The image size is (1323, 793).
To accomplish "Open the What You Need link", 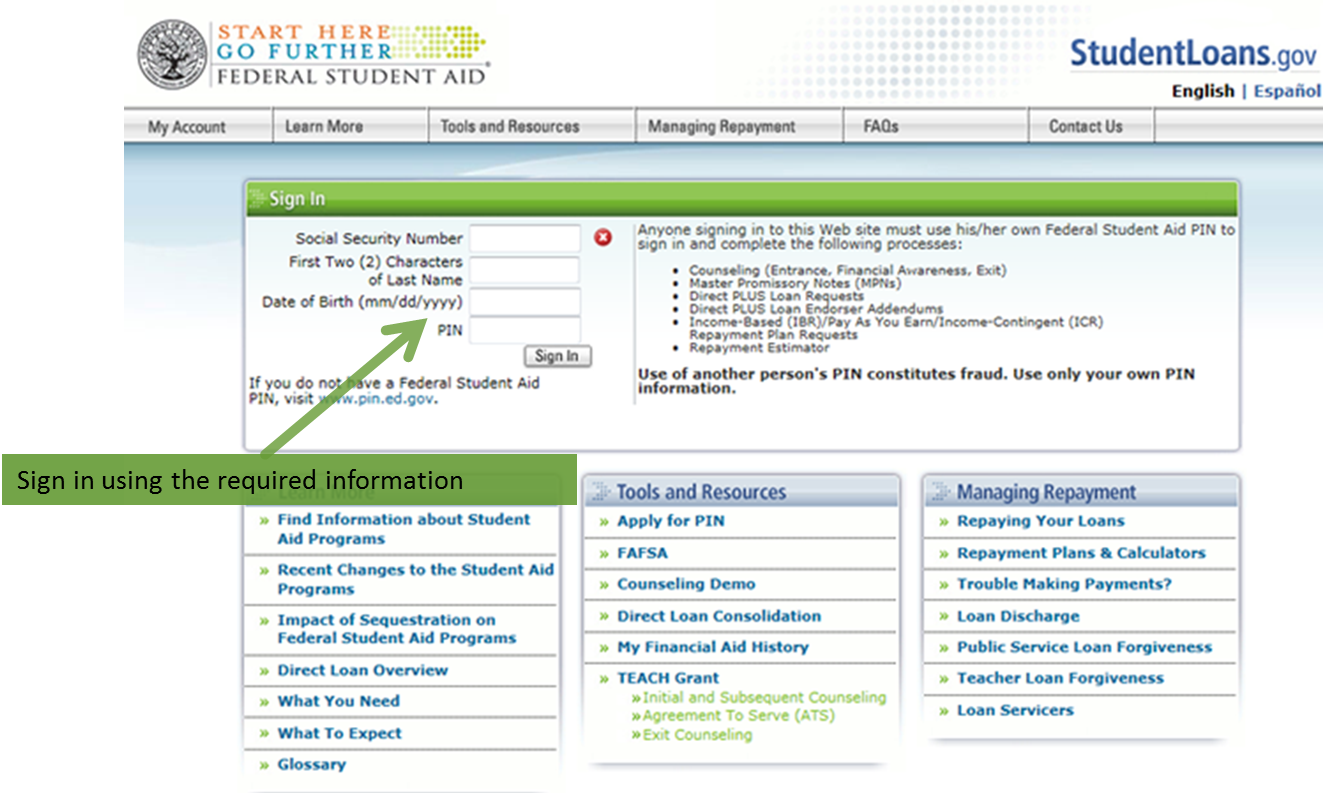I will click(338, 701).
